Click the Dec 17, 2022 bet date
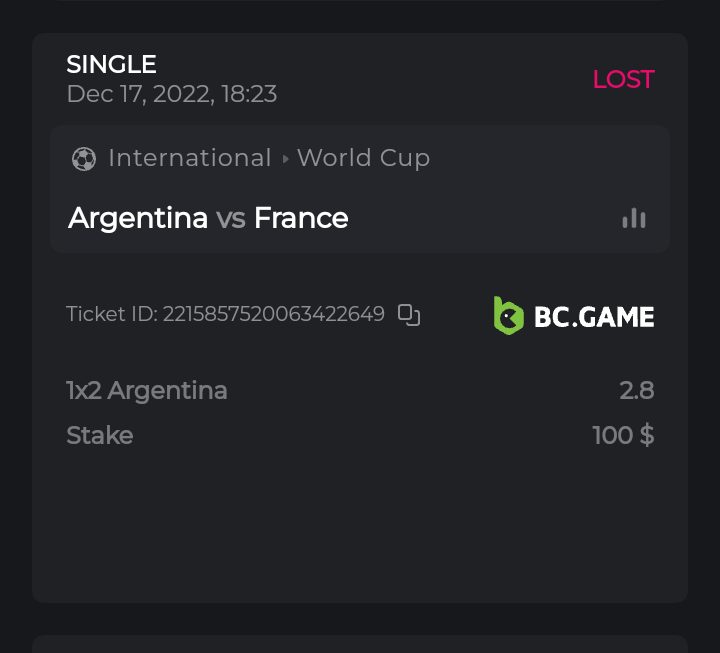The image size is (720, 653). coord(171,94)
